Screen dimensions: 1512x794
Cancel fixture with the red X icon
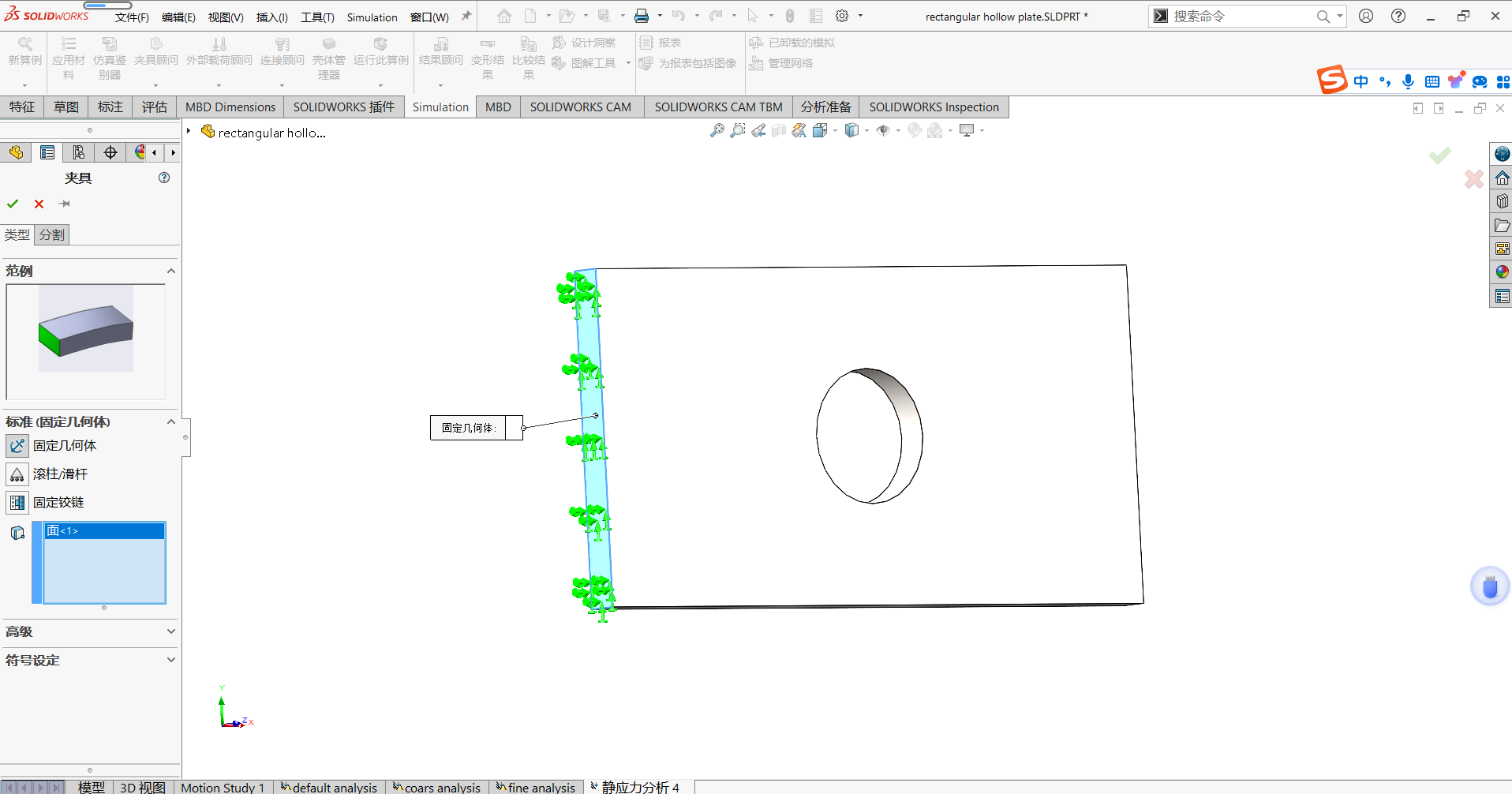tap(39, 204)
